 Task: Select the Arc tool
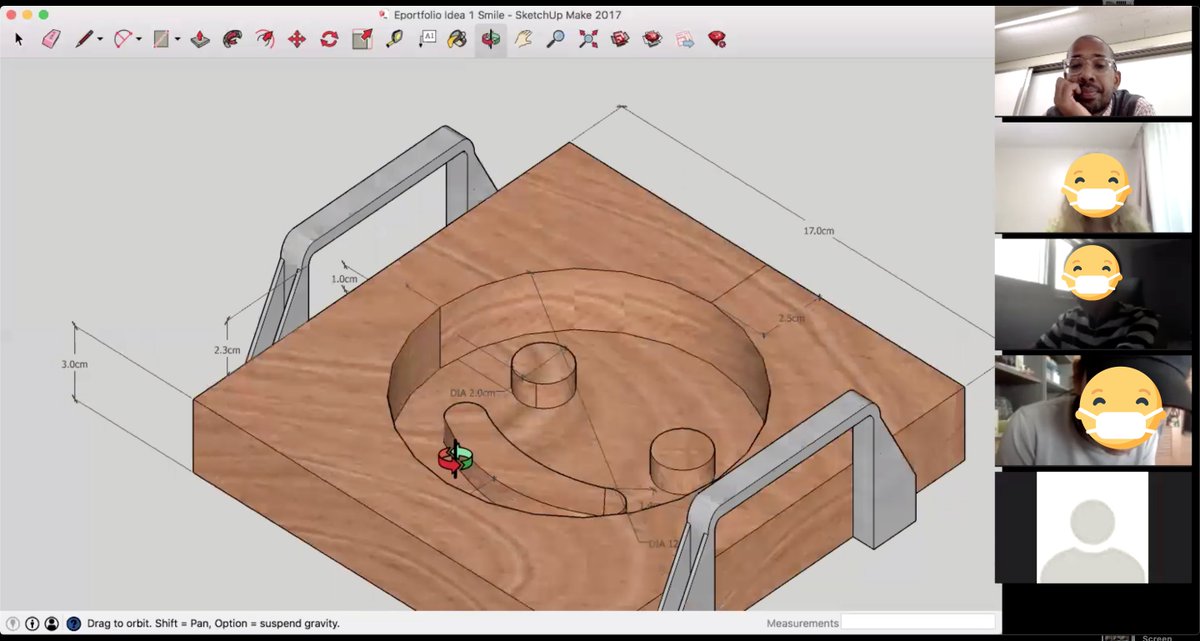[x=123, y=39]
